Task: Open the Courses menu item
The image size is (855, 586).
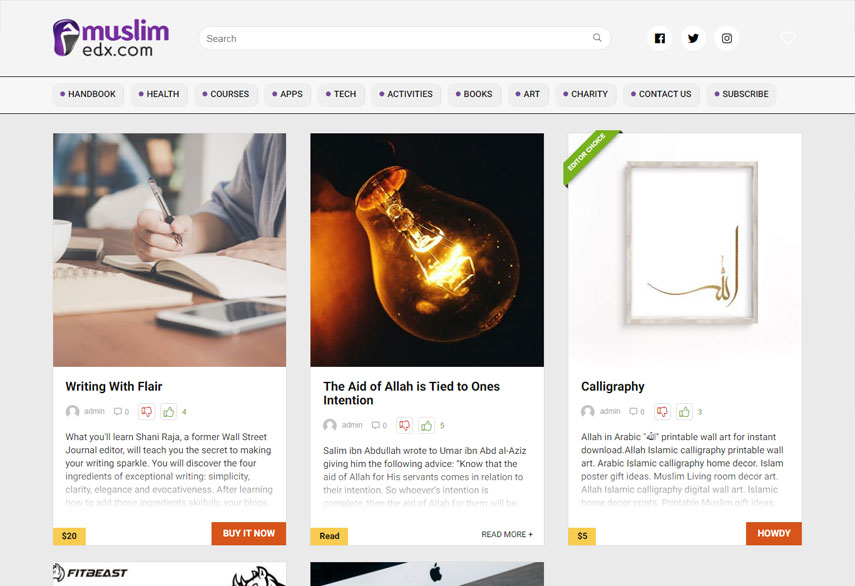Action: tap(226, 94)
